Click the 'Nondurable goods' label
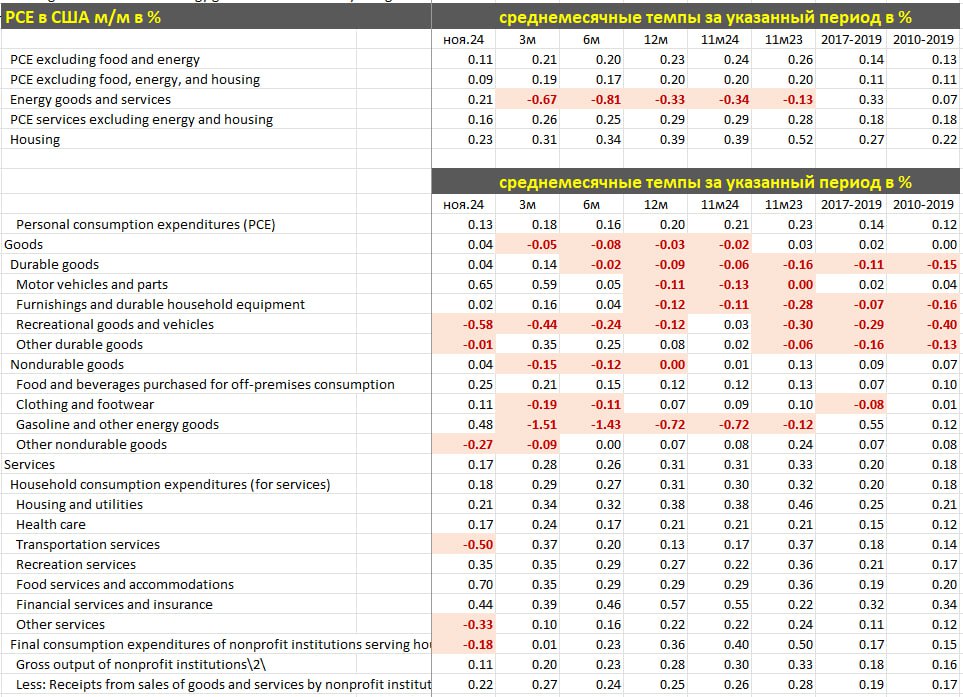This screenshot has height=697, width=963. (67, 365)
